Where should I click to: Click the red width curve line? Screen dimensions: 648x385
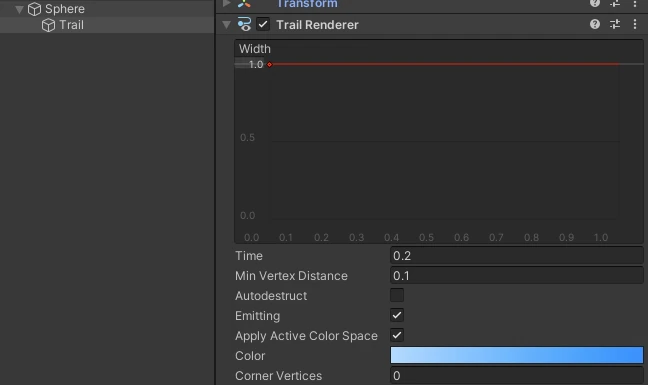coord(446,64)
